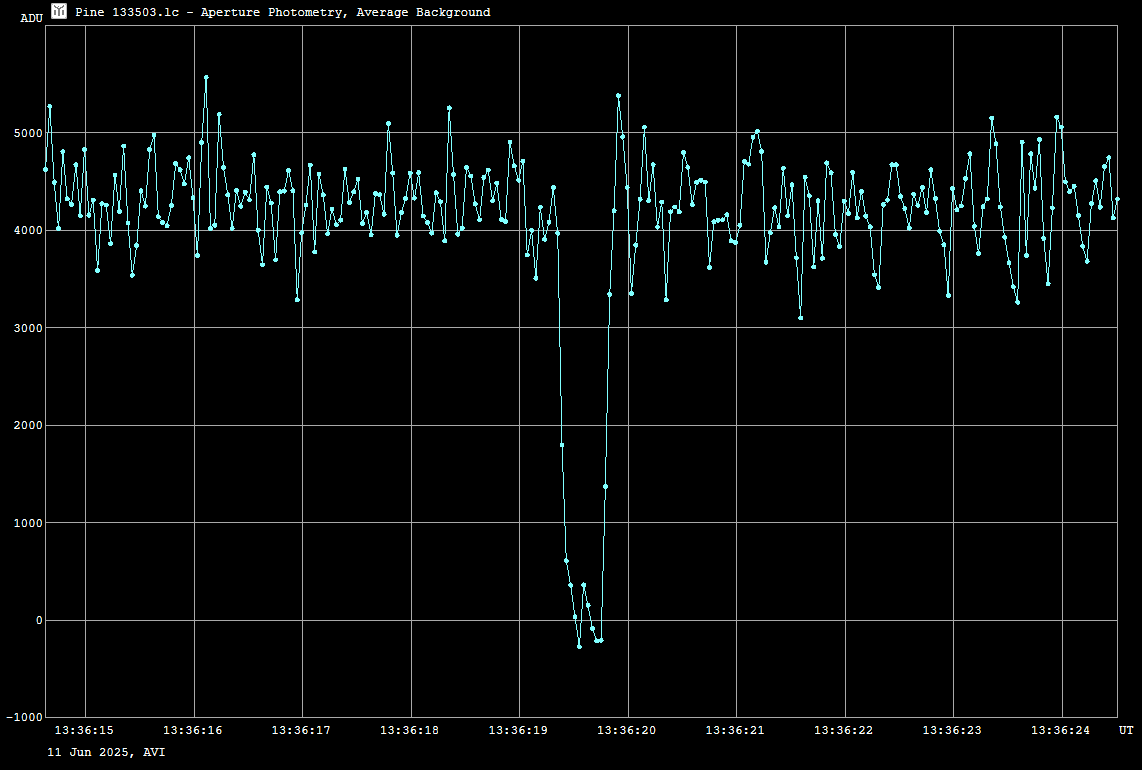
Task: Click the 13:36:19 time tick label
Action: 518,731
